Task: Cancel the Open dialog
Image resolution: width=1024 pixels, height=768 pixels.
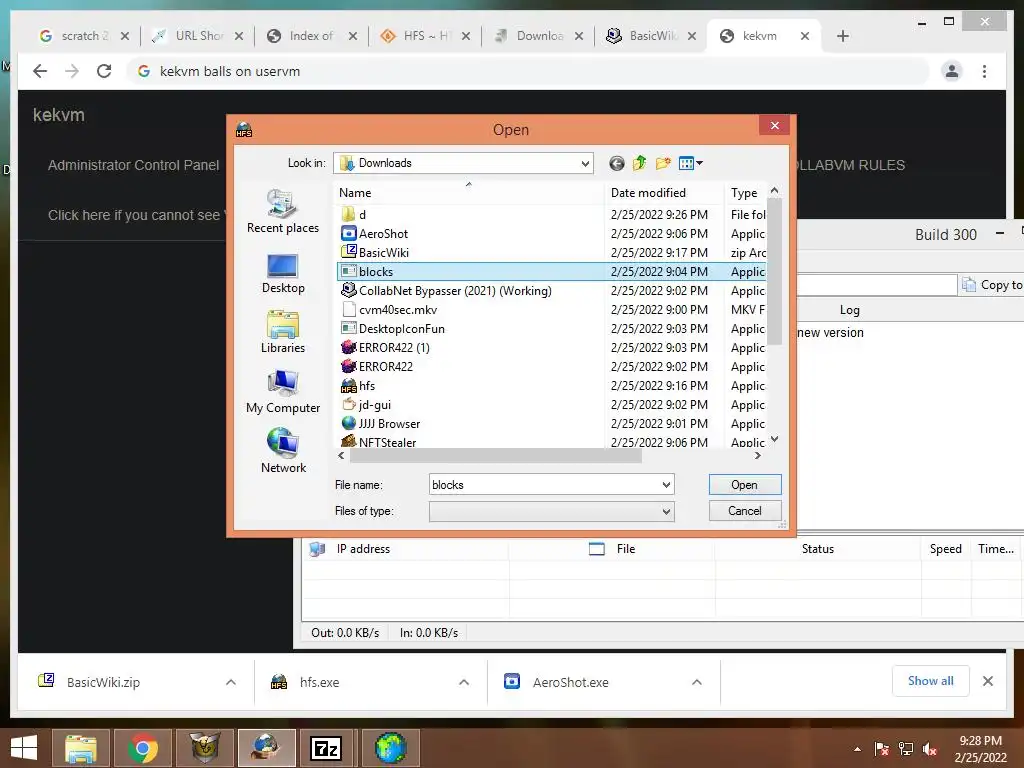Action: pos(744,511)
